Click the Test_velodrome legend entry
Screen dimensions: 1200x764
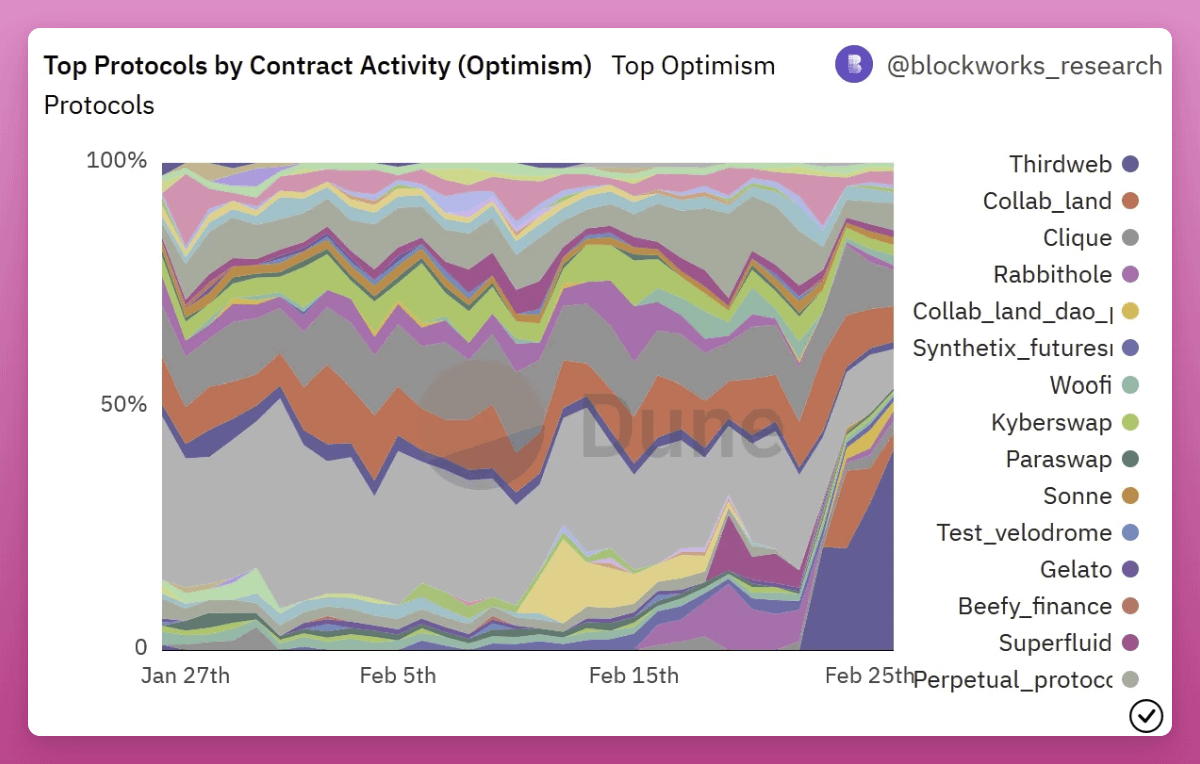click(x=1024, y=533)
